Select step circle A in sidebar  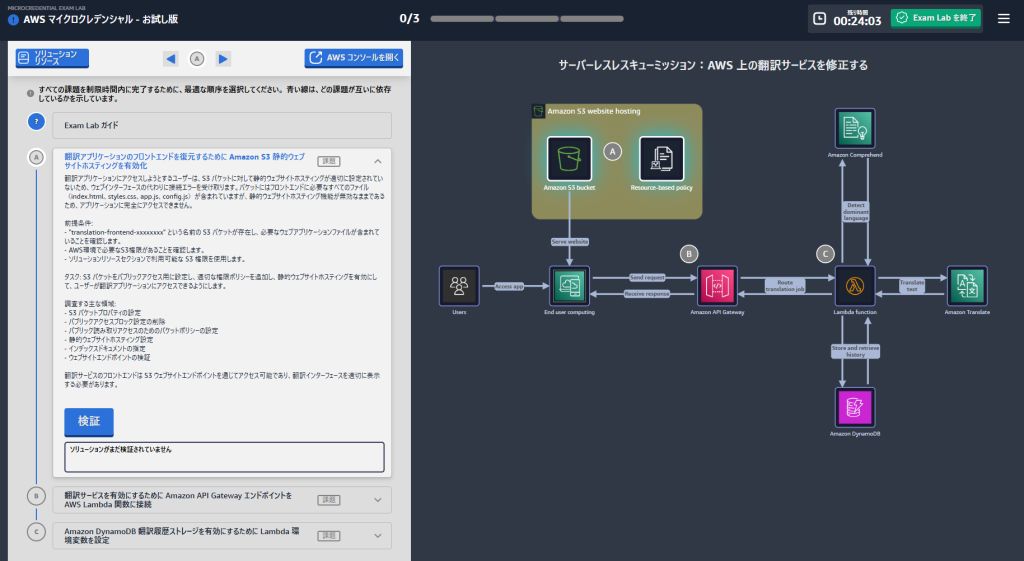tap(36, 157)
